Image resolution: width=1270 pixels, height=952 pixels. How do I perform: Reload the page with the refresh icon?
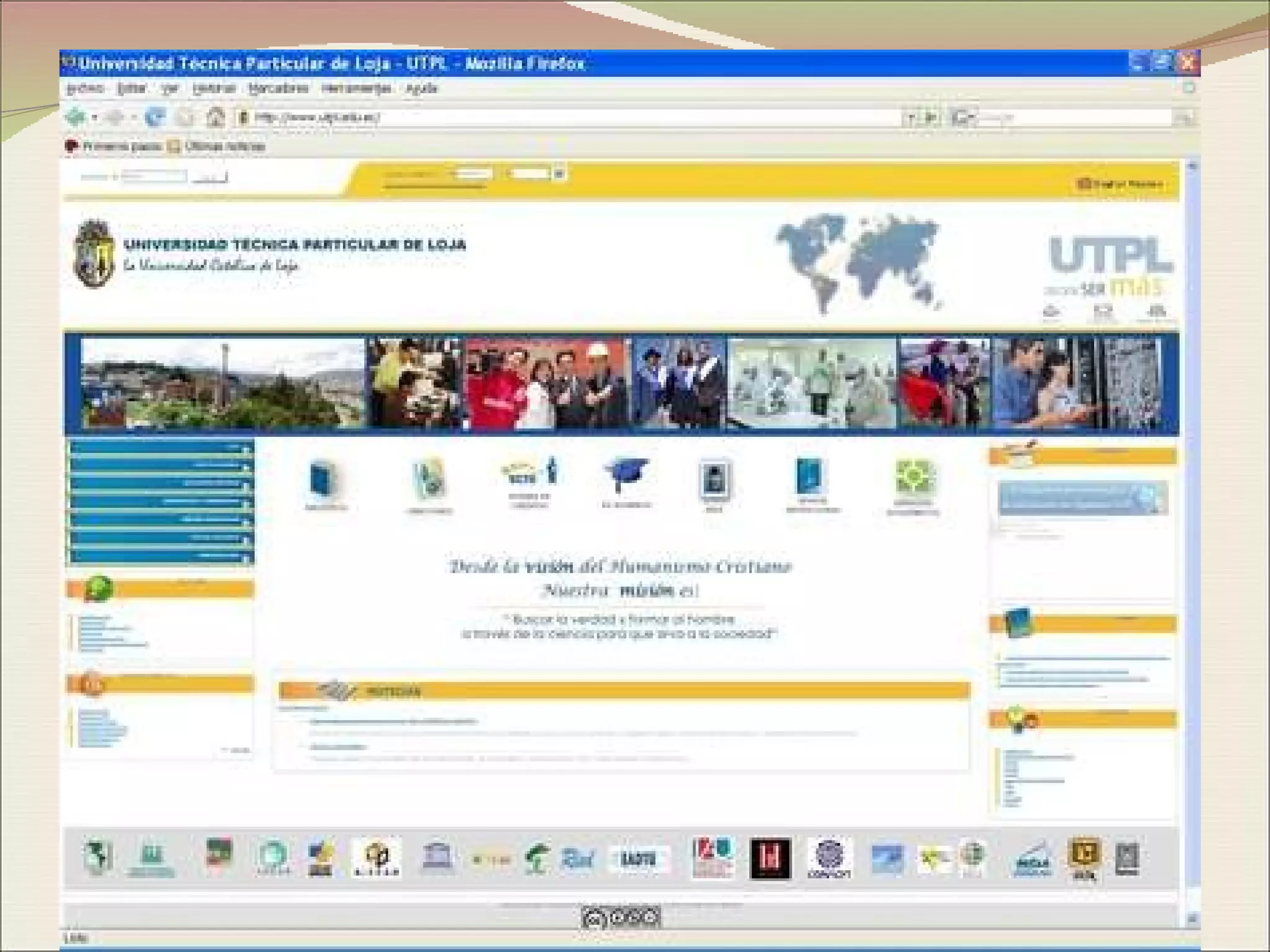click(155, 117)
